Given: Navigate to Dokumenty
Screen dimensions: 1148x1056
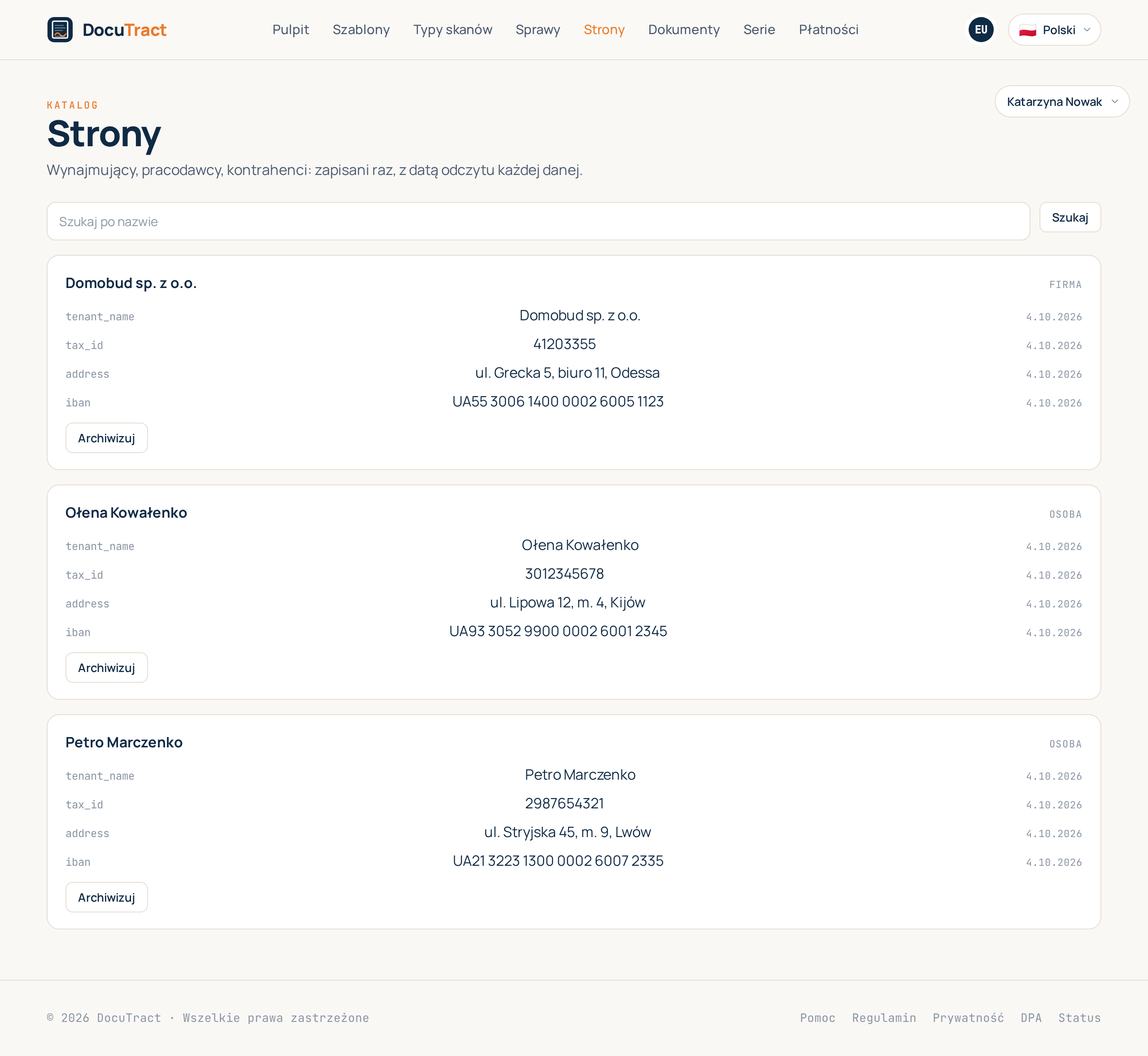Looking at the screenshot, I should click(684, 30).
